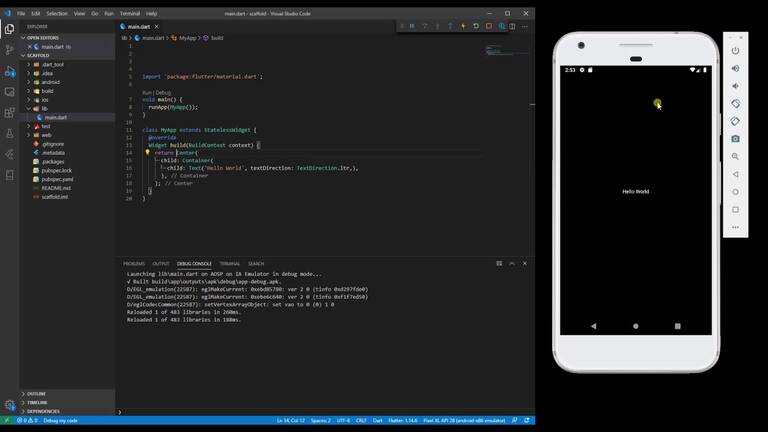Open the Run and Debug view icon
The height and width of the screenshot is (432, 768).
pyautogui.click(x=10, y=71)
